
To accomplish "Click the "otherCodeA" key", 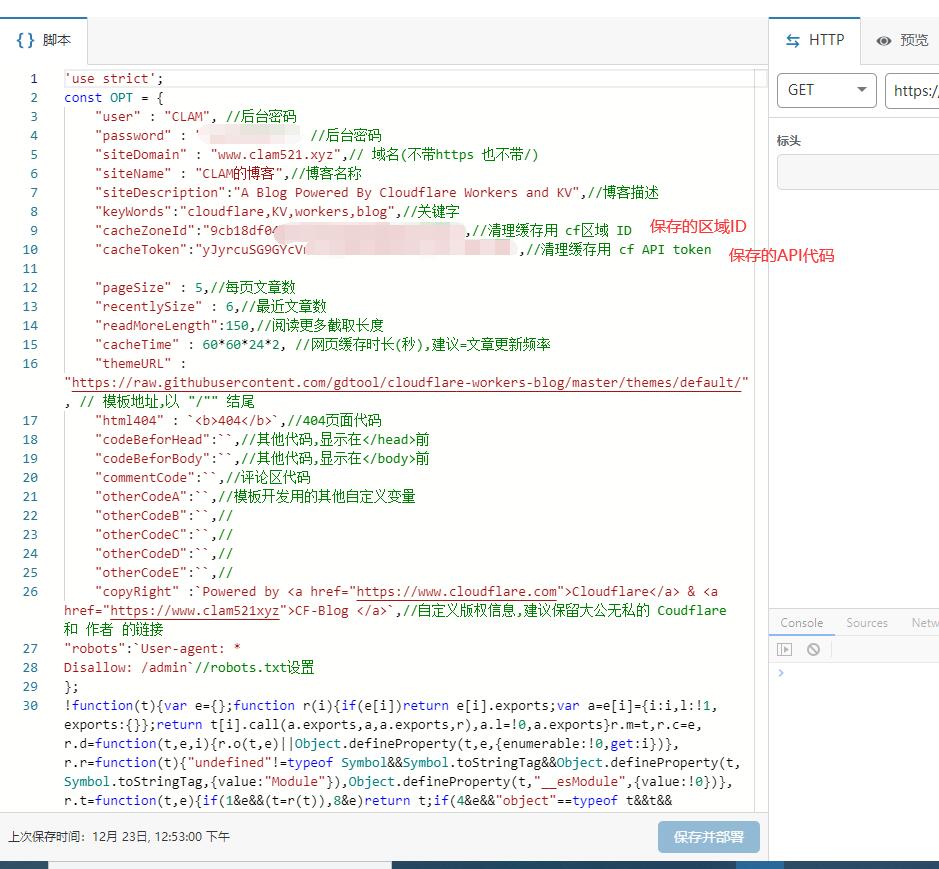I will click(x=141, y=497).
